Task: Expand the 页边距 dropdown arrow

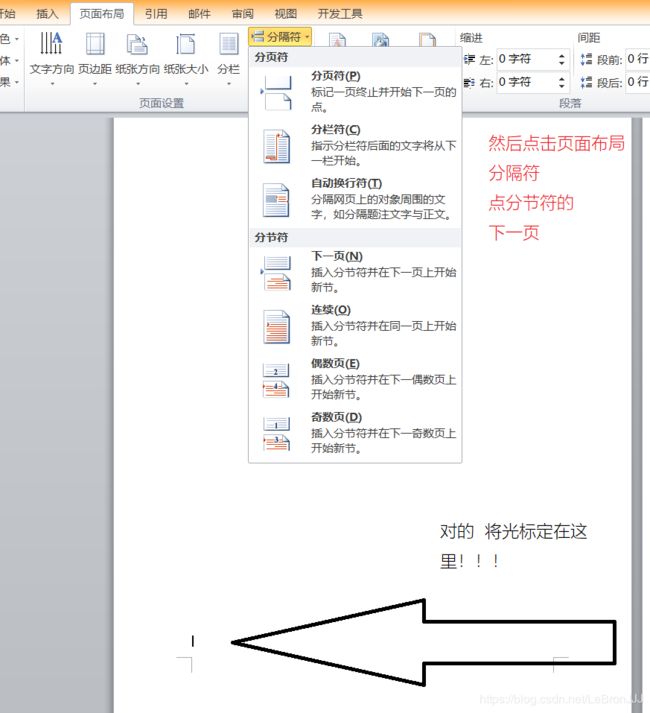Action: click(x=95, y=84)
